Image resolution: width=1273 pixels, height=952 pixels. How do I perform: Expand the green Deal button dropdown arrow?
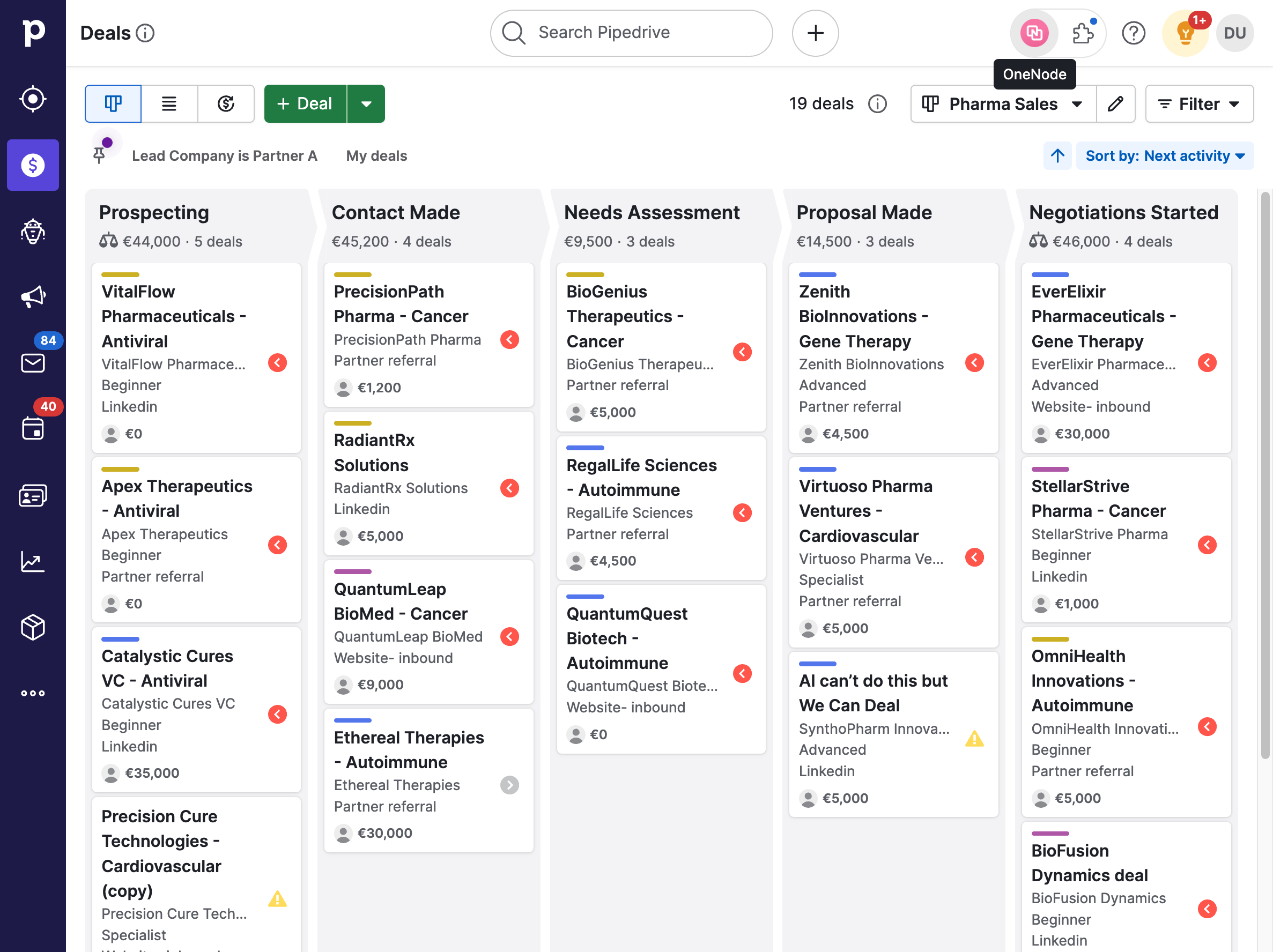click(x=366, y=103)
